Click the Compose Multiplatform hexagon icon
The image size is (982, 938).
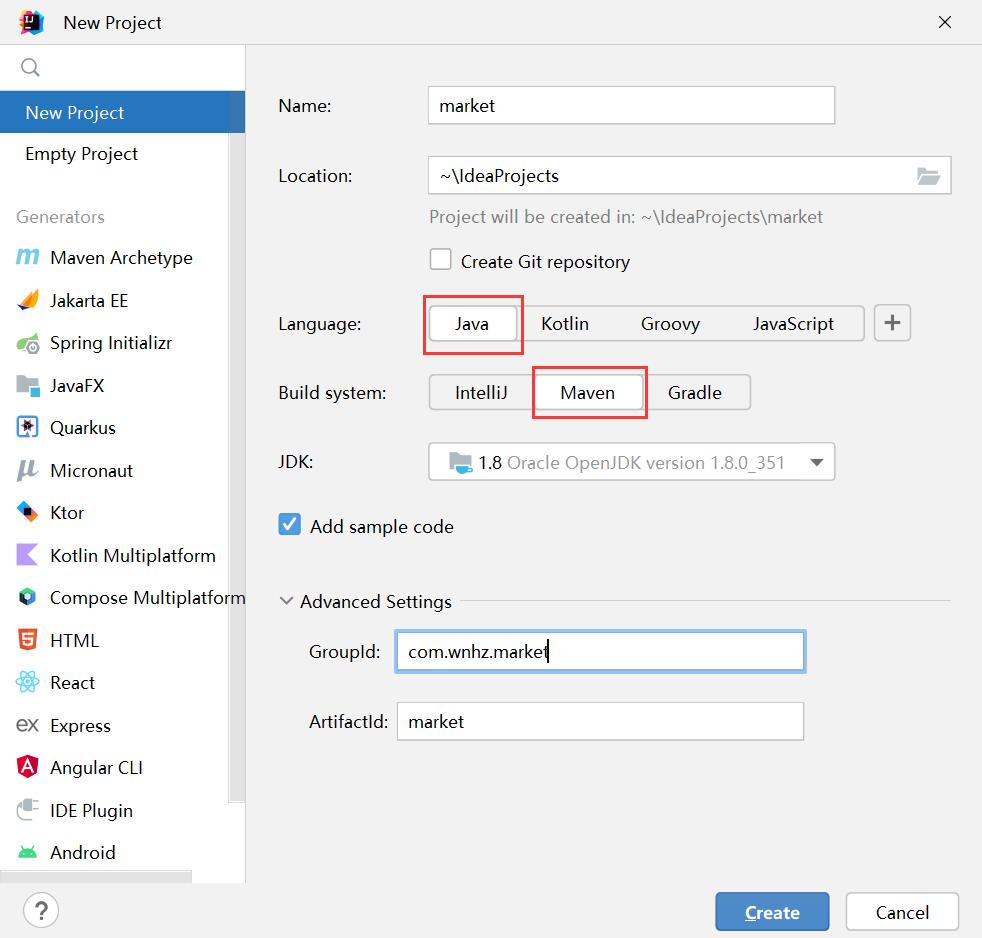click(28, 597)
